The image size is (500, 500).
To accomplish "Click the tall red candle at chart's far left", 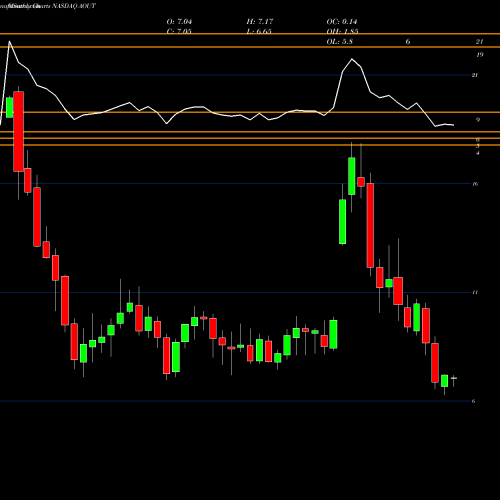I will (x=19, y=131).
